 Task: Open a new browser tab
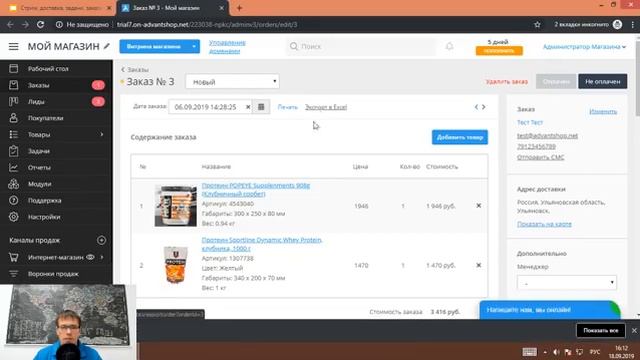point(239,8)
